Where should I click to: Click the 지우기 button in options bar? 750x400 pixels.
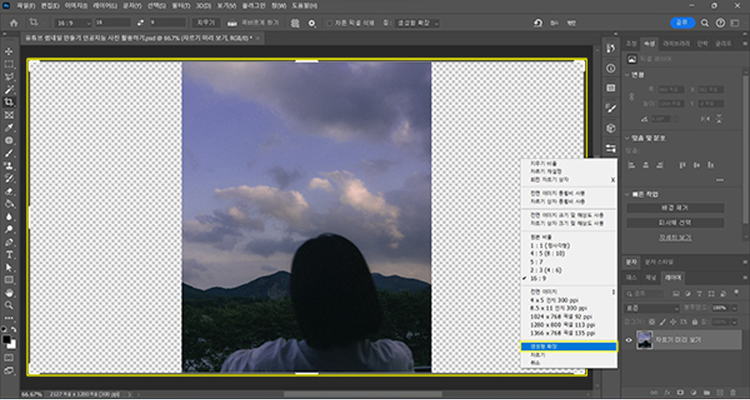[x=206, y=23]
